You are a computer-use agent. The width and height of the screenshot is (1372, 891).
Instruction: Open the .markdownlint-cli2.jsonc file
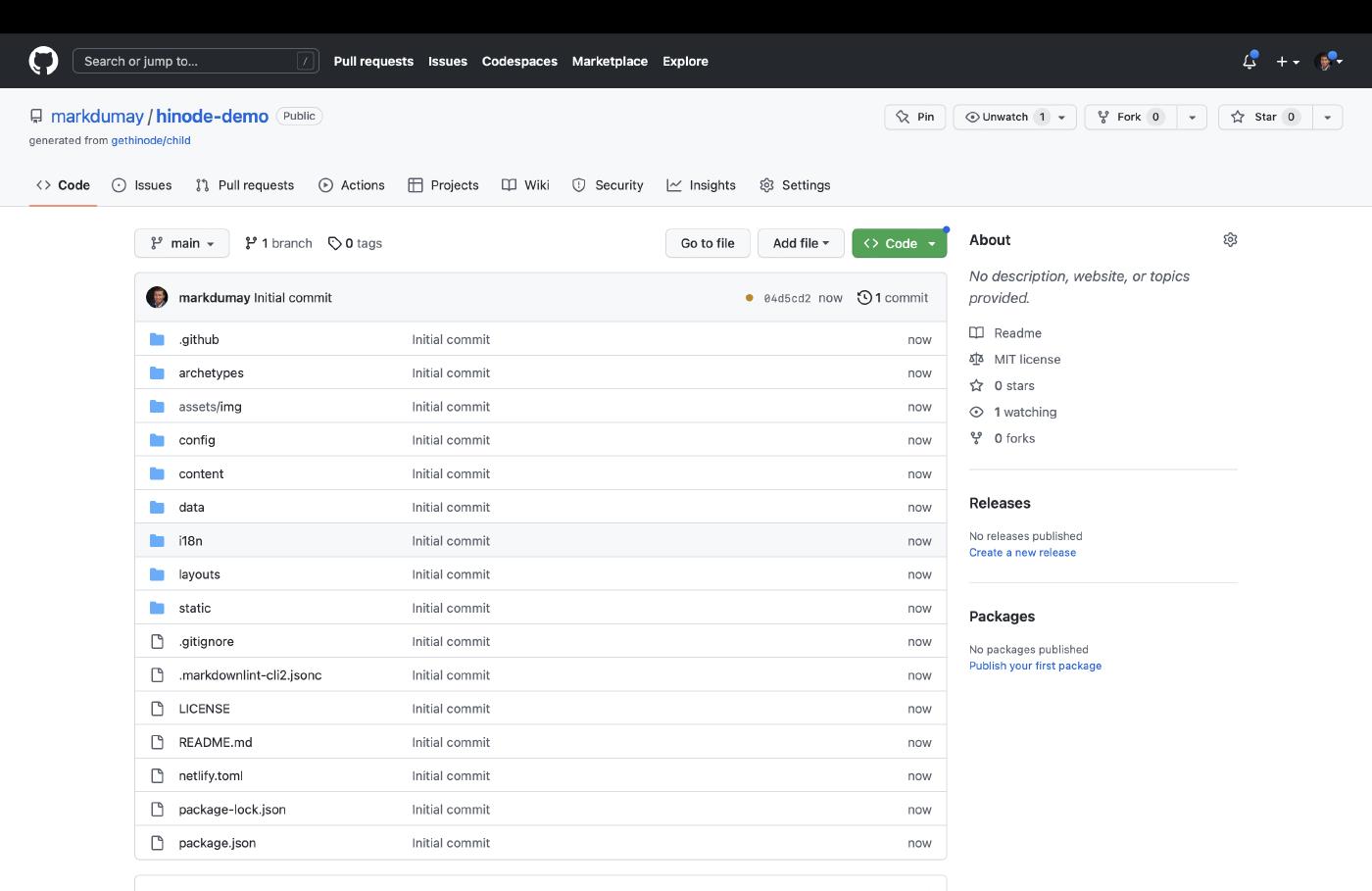(250, 675)
